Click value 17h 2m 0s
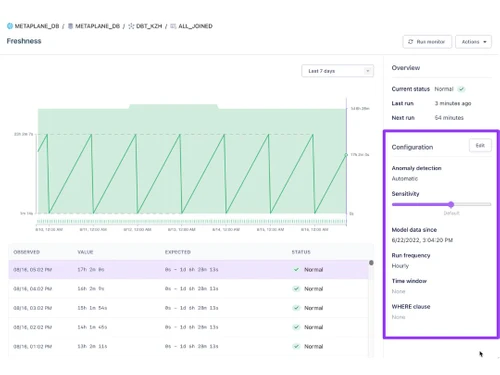 (x=91, y=269)
